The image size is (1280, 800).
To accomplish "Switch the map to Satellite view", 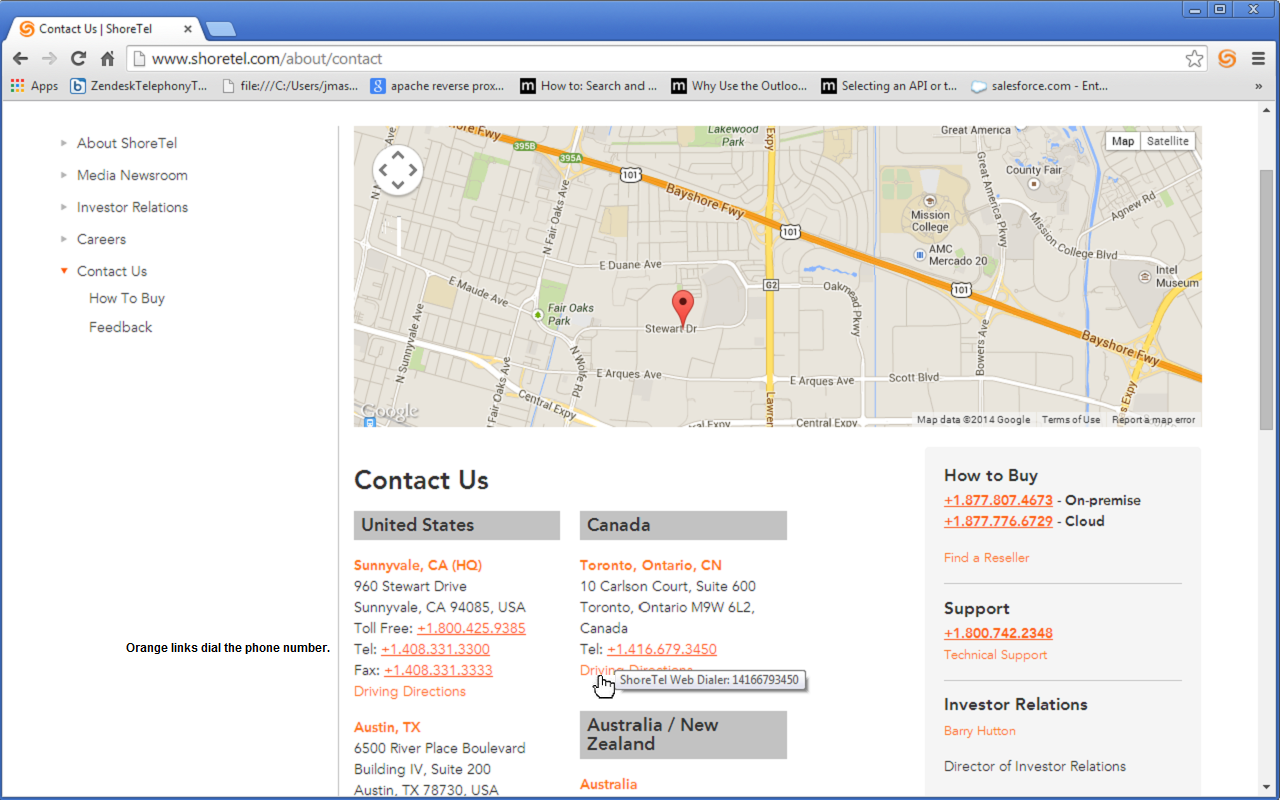I will 1168,140.
